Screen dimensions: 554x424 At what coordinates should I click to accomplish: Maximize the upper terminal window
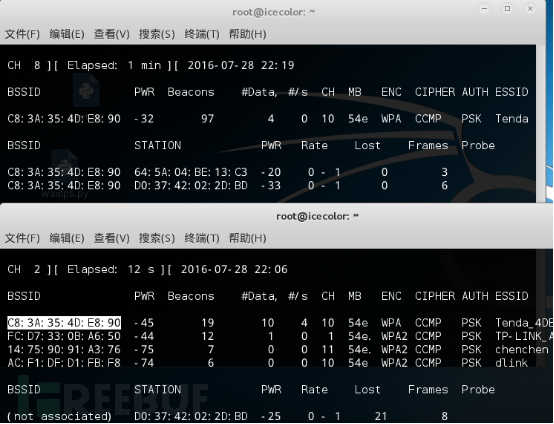tap(507, 8)
